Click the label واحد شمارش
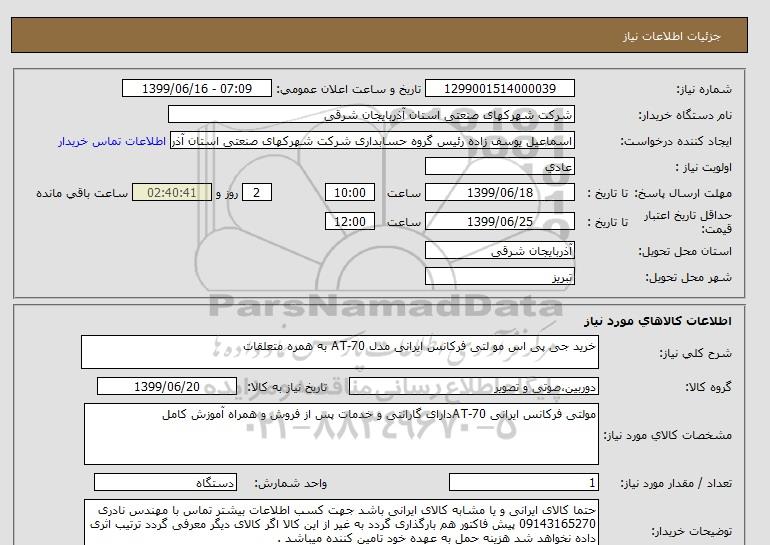Image resolution: width=770 pixels, height=545 pixels. coord(291,483)
